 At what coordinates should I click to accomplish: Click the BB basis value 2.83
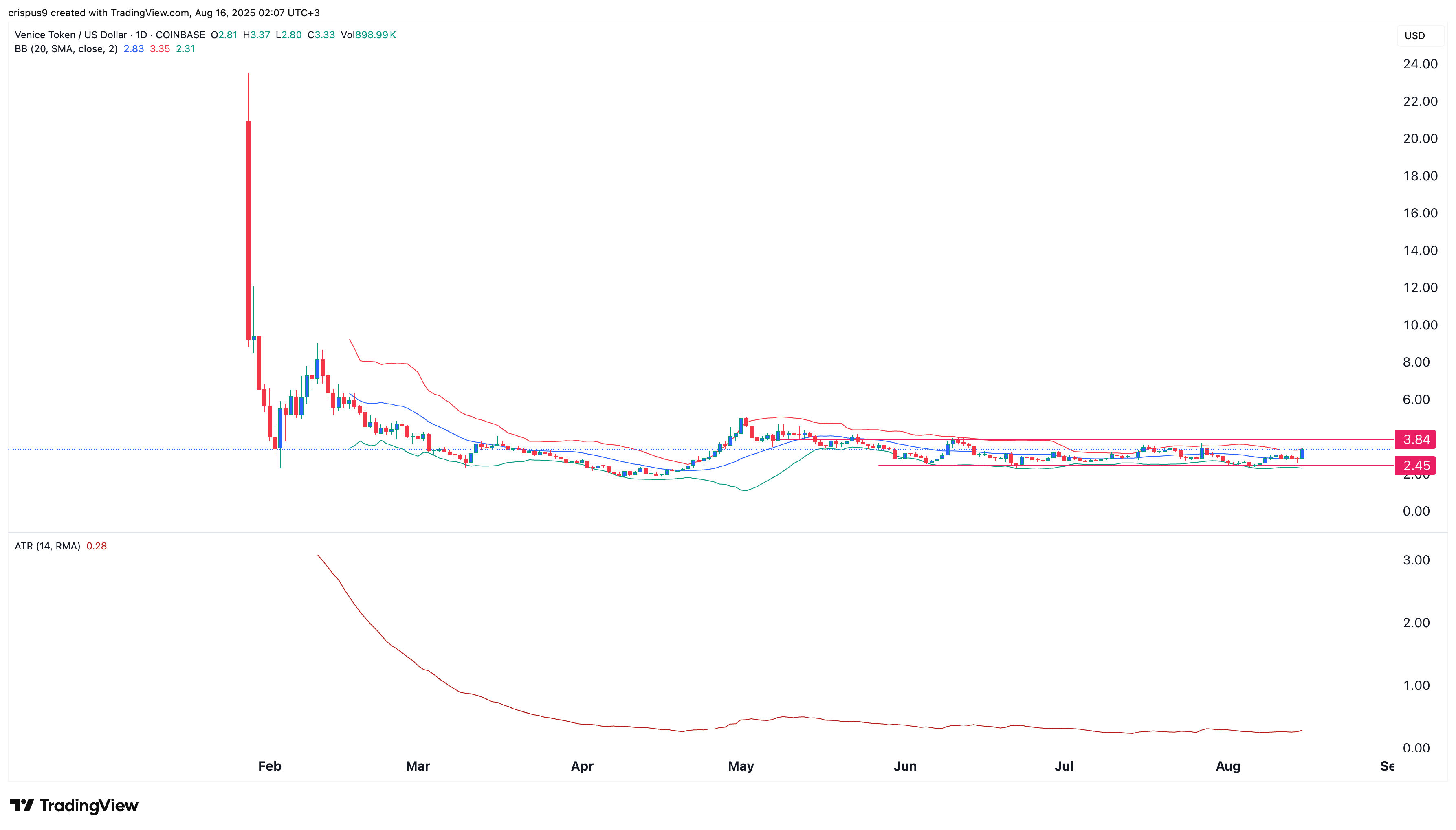[x=133, y=49]
